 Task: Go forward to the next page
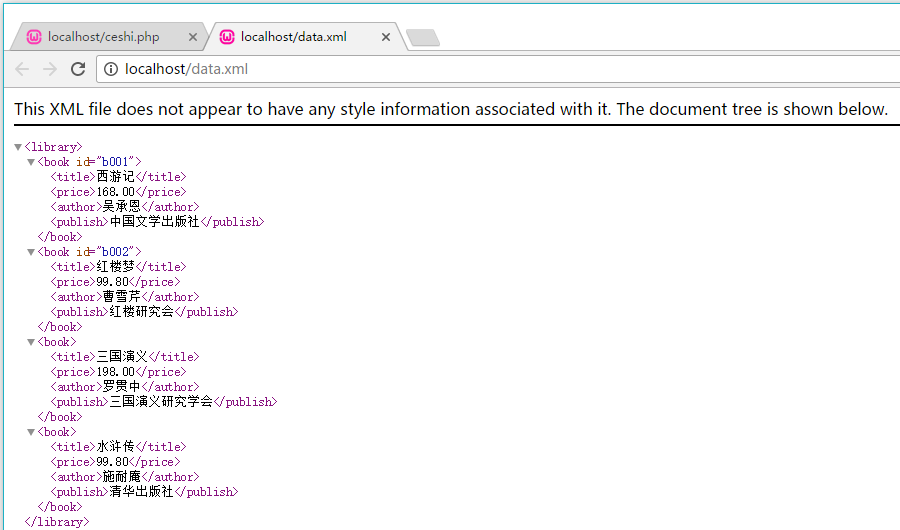[50, 69]
